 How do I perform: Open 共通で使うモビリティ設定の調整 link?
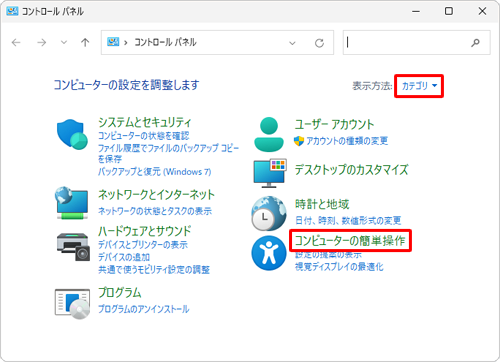tap(154, 269)
